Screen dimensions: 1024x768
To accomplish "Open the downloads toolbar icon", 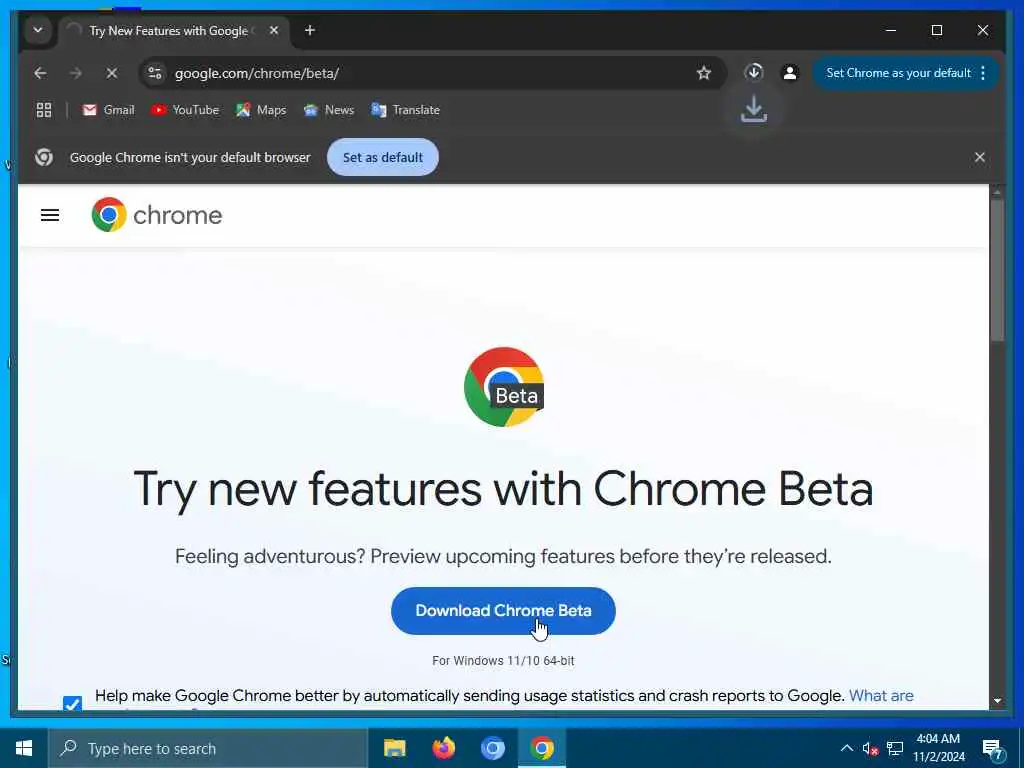I will point(754,72).
